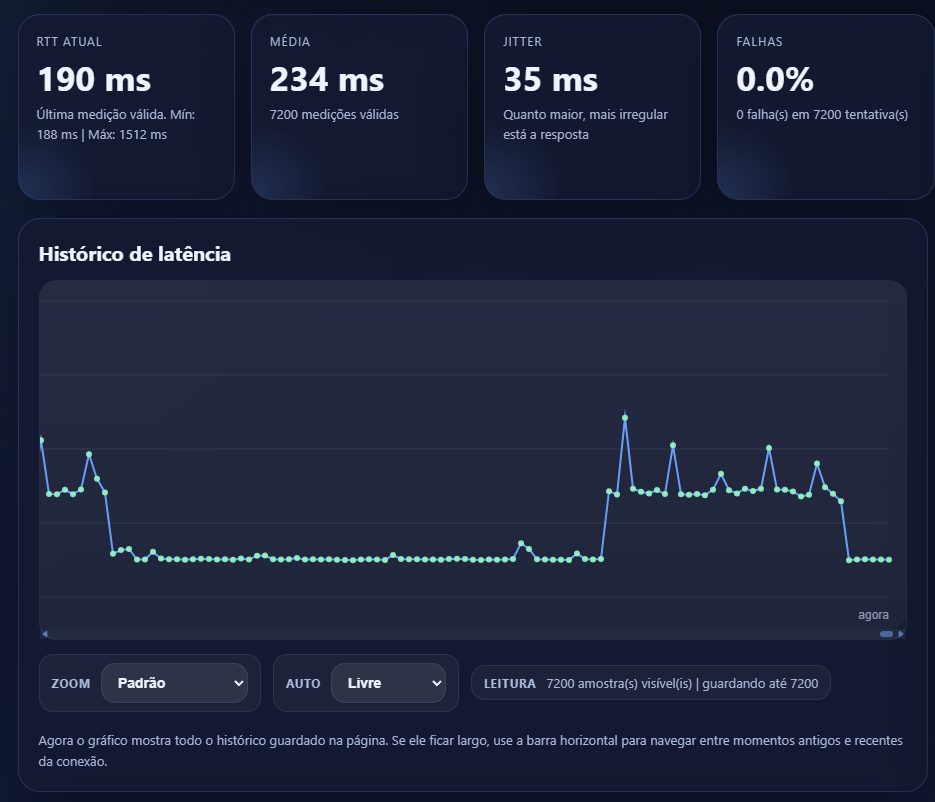Select the RTT ATUAL stat card
Viewport: 935px width, 802px height.
[126, 105]
